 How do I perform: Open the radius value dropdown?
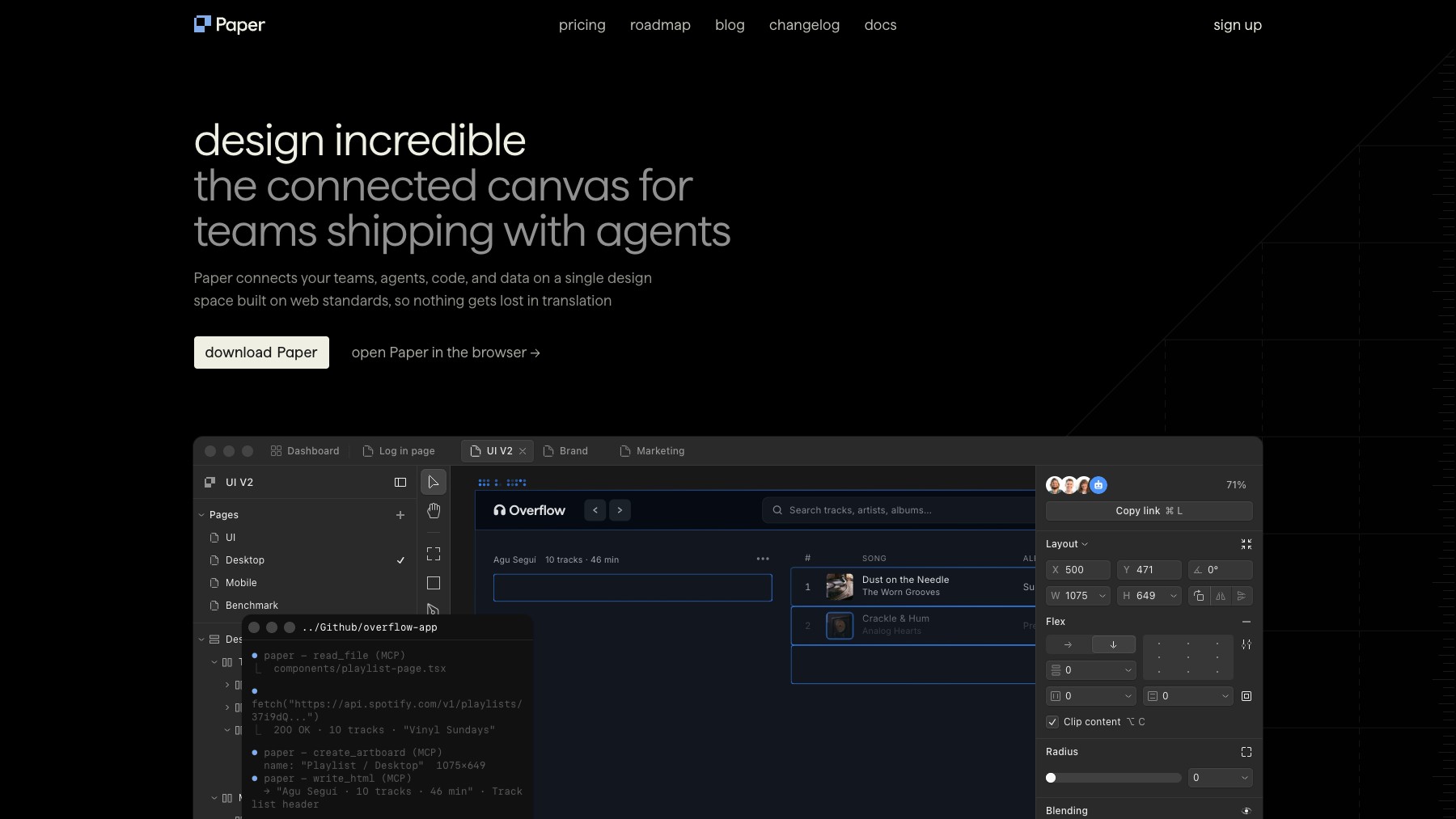pos(1244,778)
